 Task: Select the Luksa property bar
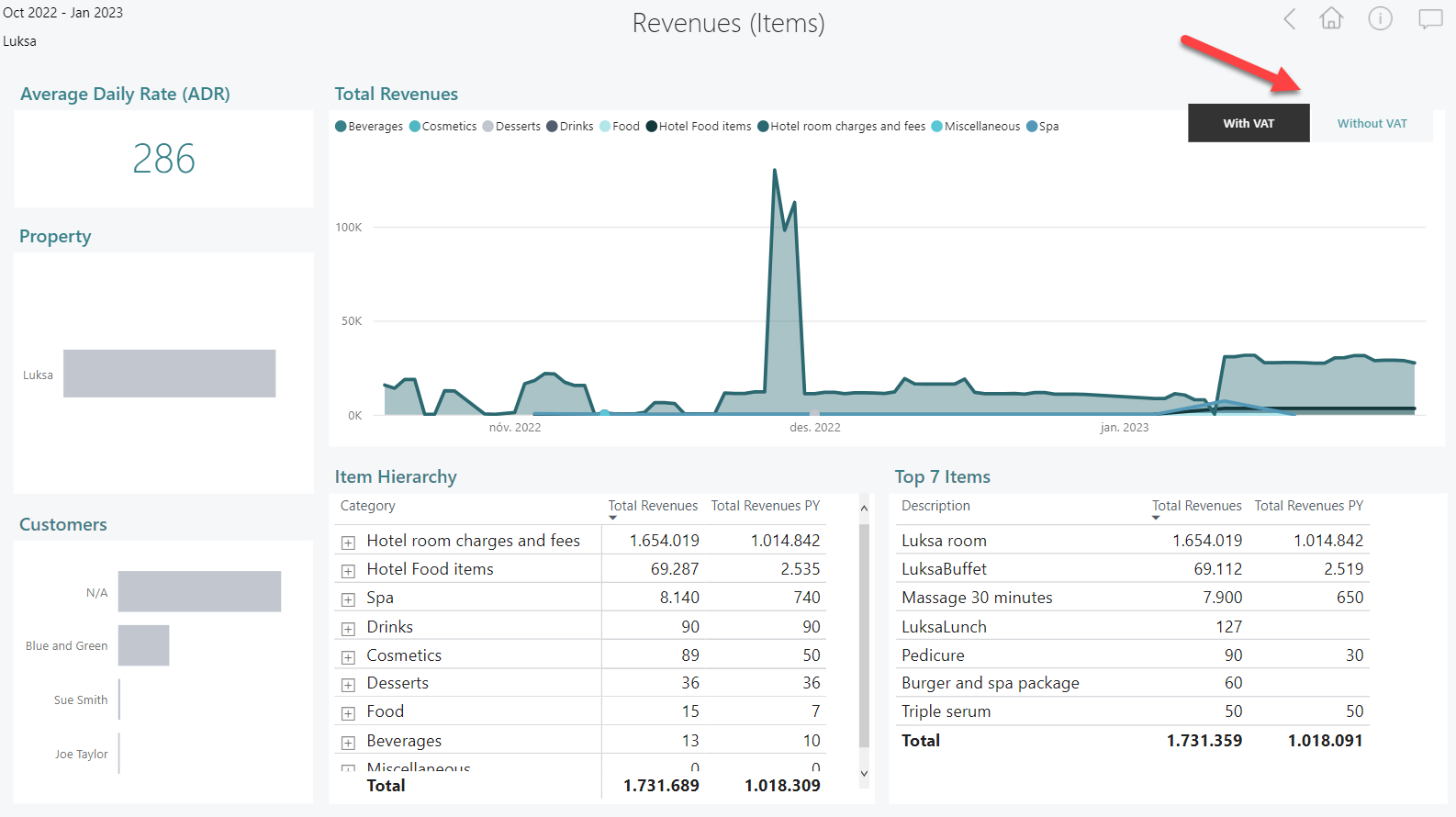point(169,374)
